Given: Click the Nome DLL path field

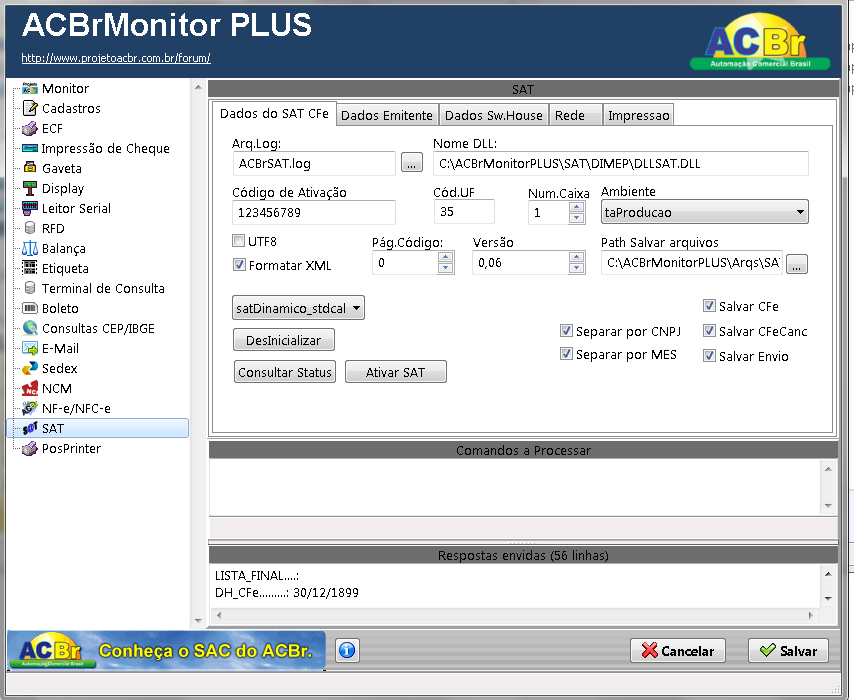Looking at the screenshot, I should 620,163.
